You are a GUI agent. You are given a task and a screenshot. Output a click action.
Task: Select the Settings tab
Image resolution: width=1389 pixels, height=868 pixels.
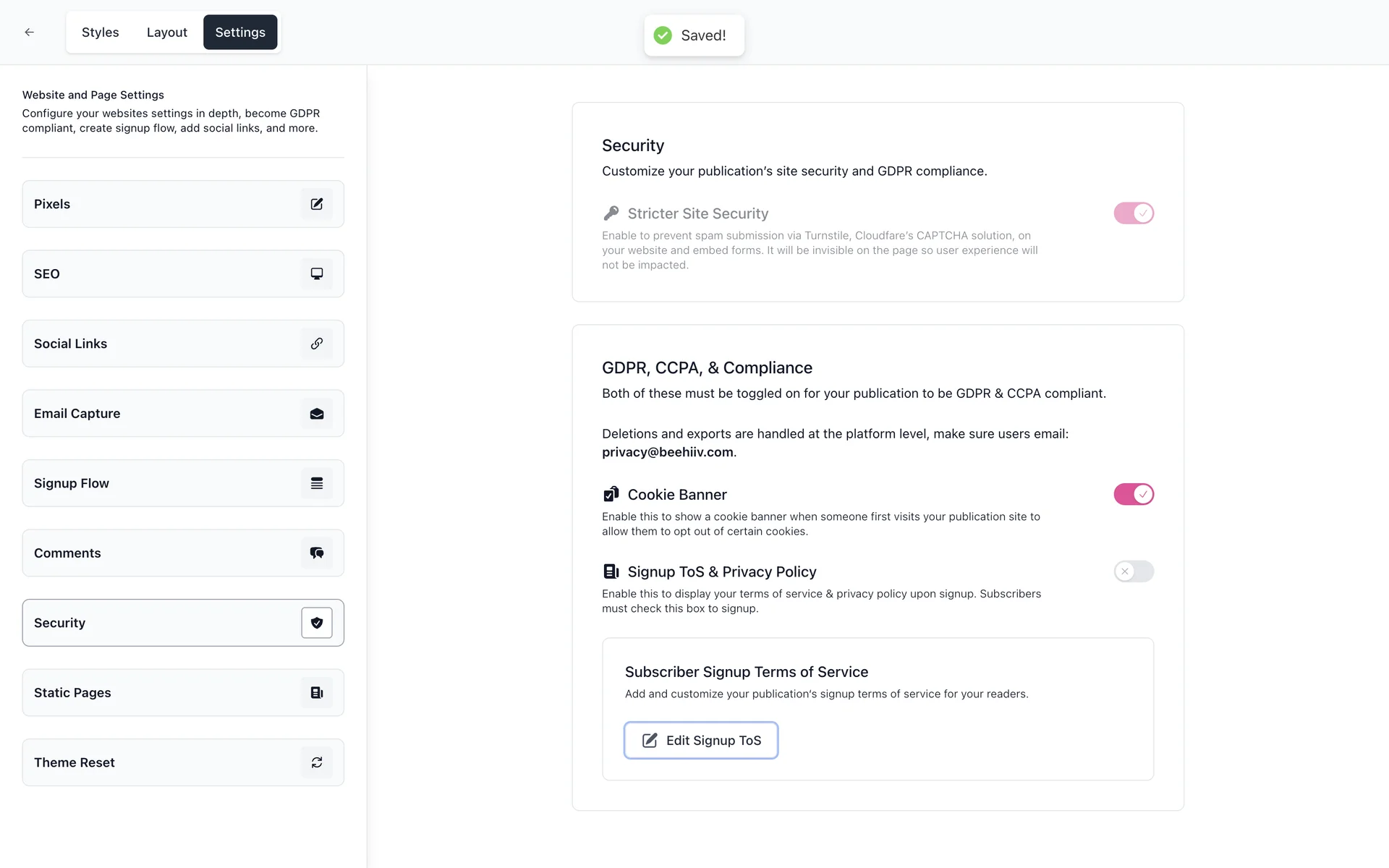click(x=240, y=33)
